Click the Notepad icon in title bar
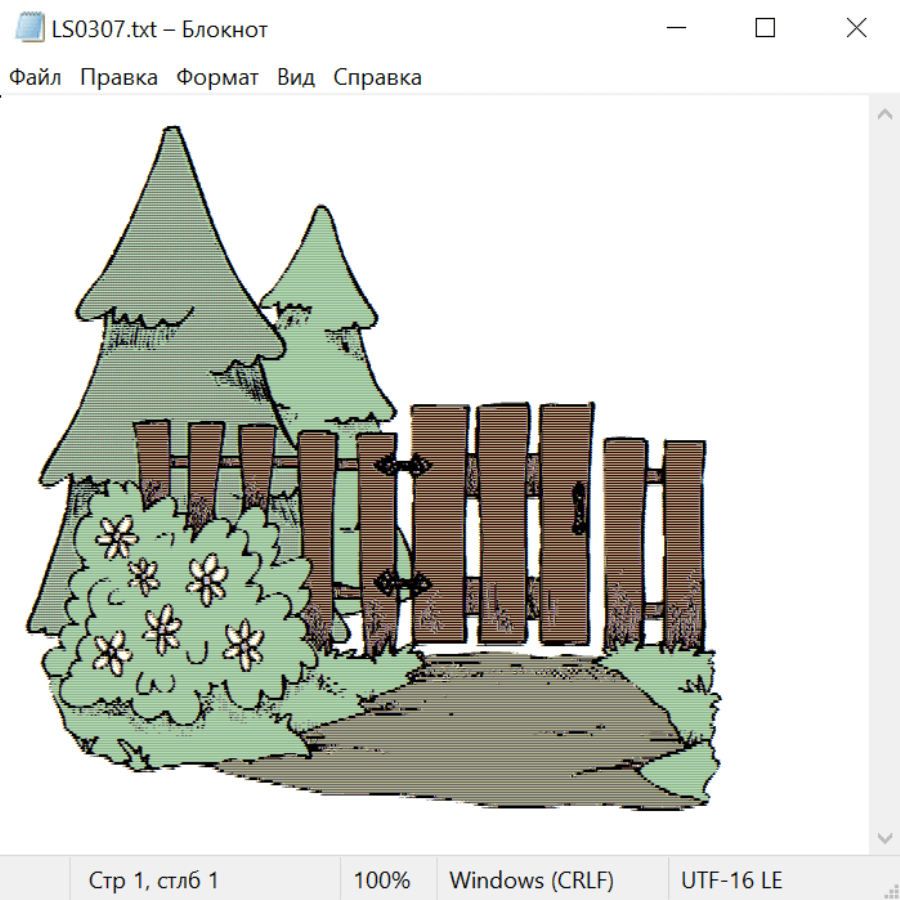Viewport: 900px width, 900px height. (30, 29)
